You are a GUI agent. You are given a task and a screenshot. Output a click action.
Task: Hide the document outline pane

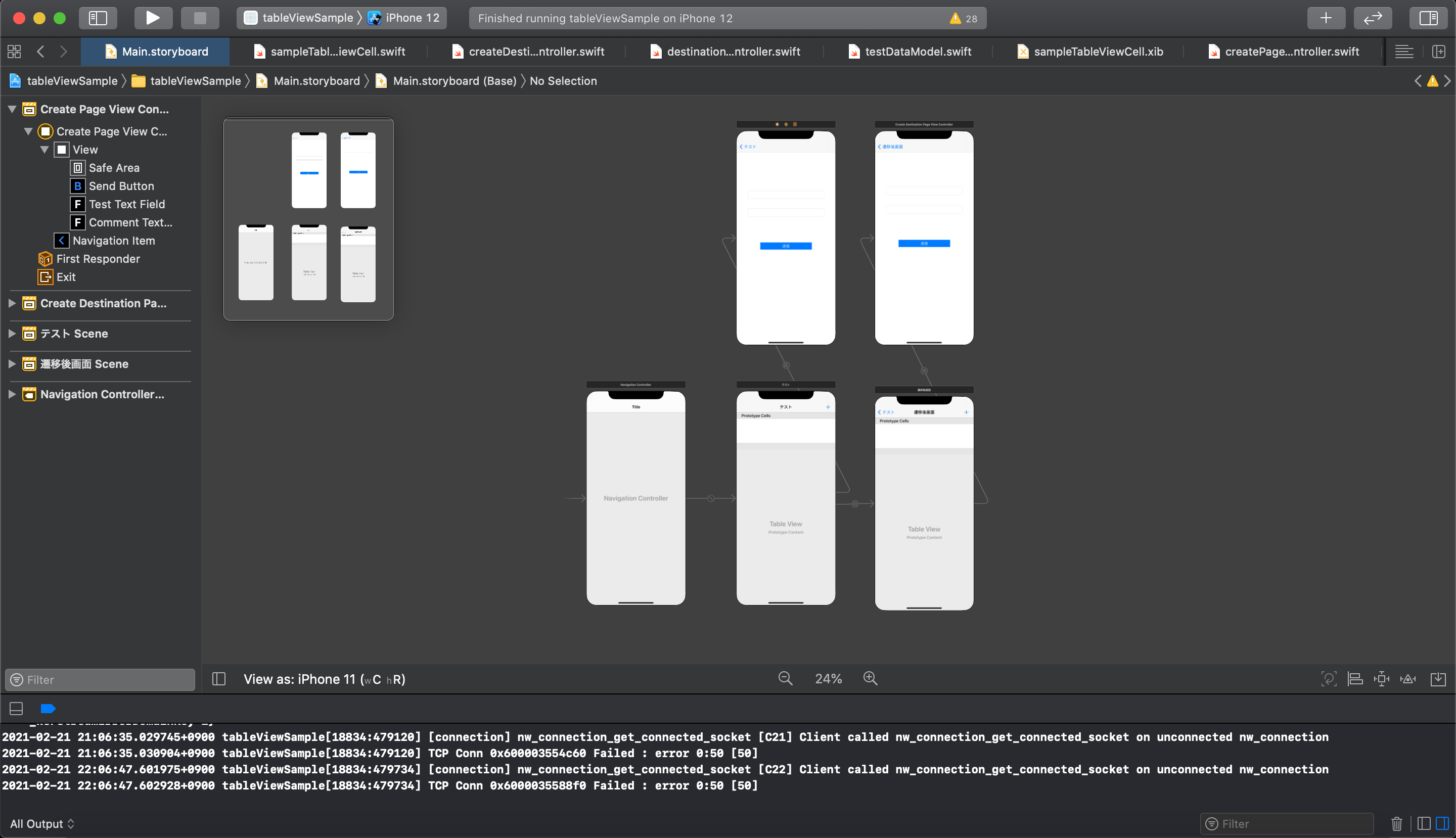pos(219,679)
